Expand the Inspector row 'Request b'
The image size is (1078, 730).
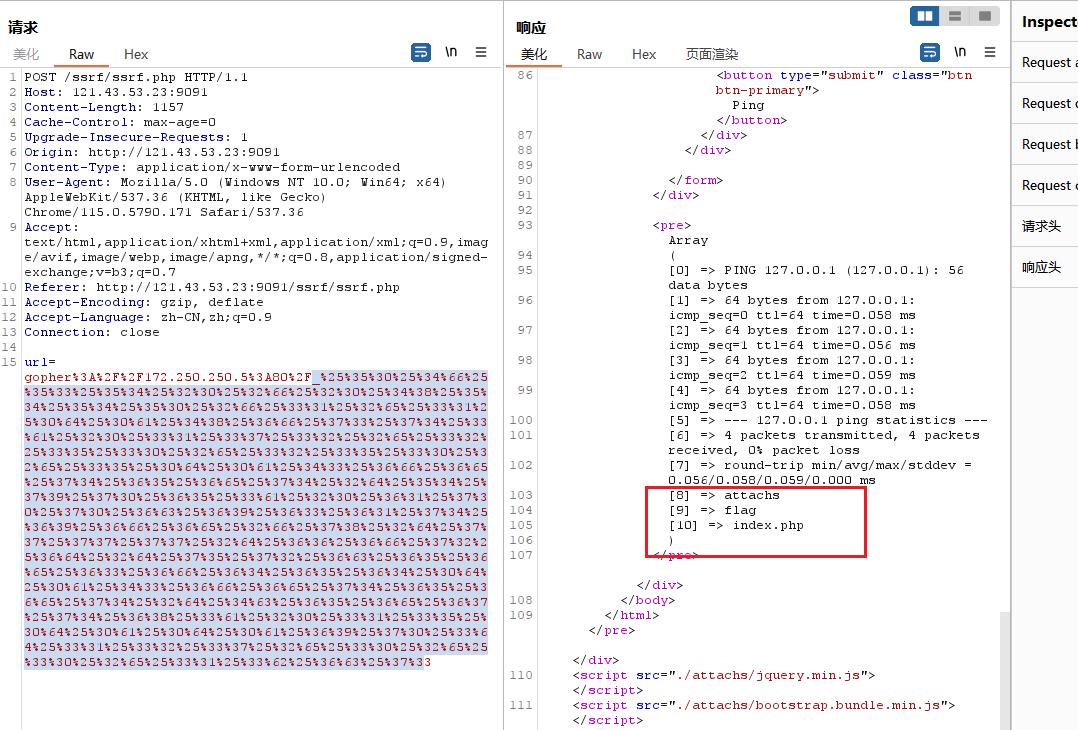coord(1044,144)
